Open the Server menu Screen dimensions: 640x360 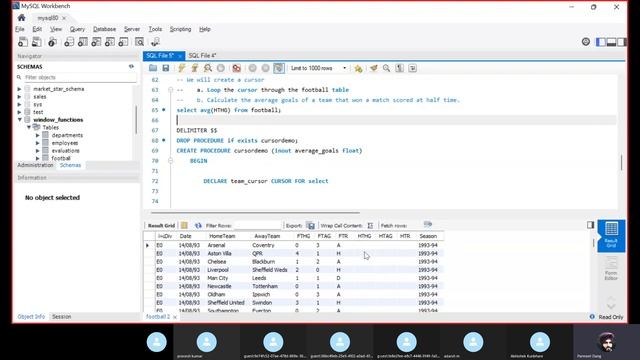pos(132,29)
